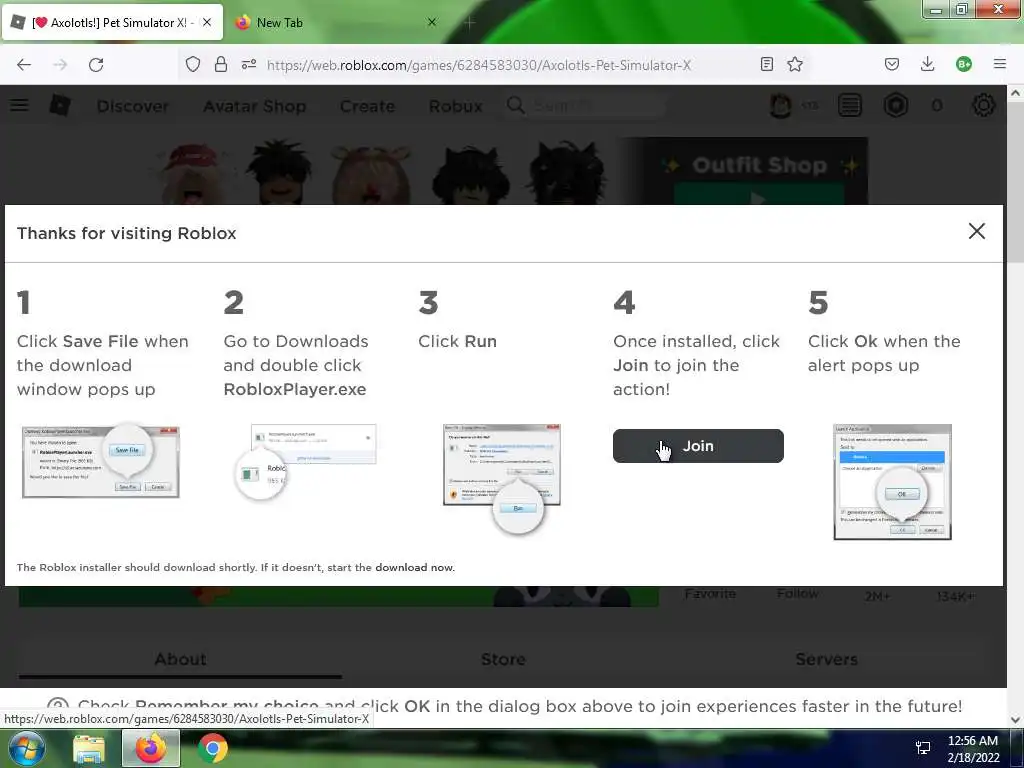This screenshot has width=1024, height=768.
Task: Click scrollbar down arrow
Action: coord(1015,720)
